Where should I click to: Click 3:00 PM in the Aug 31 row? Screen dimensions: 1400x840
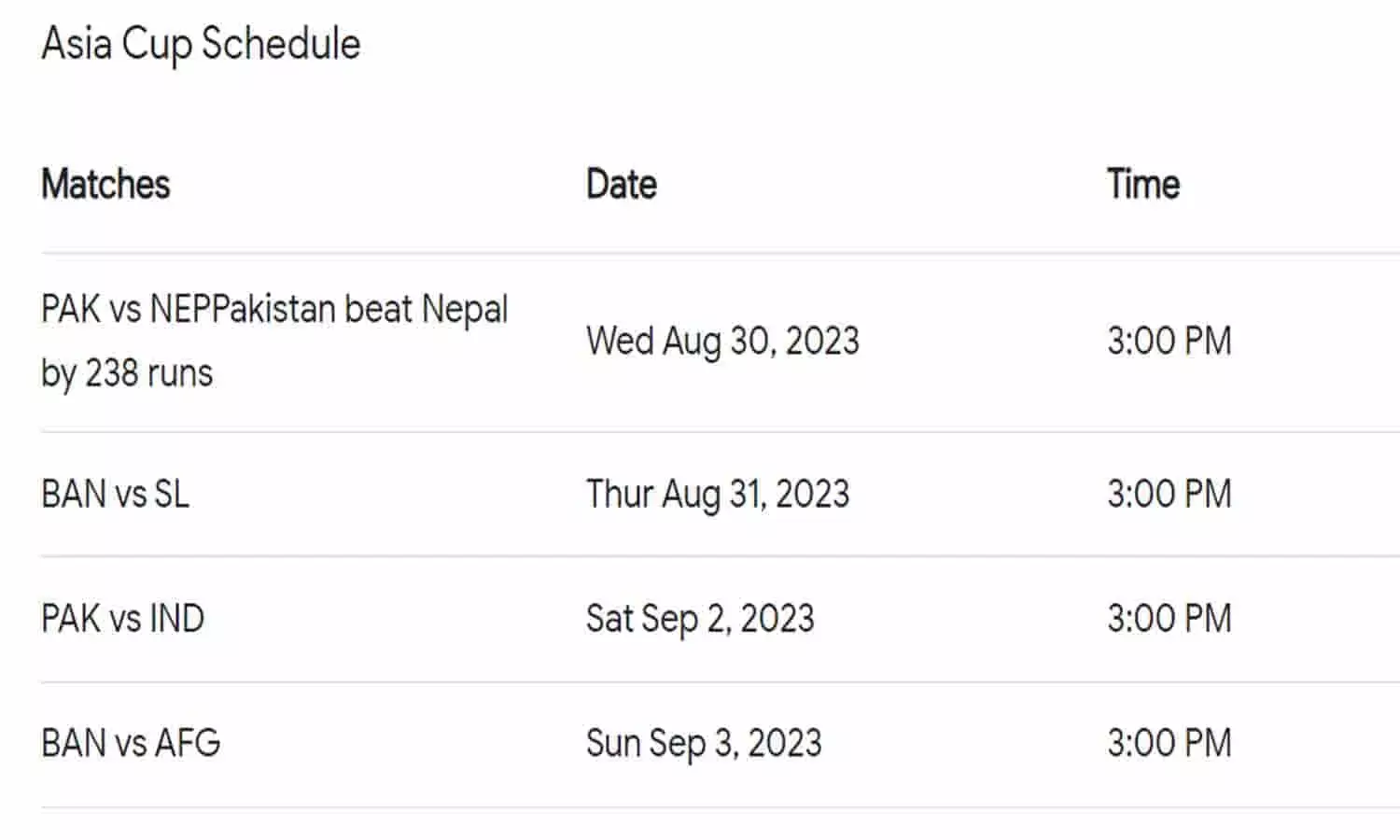[1169, 494]
